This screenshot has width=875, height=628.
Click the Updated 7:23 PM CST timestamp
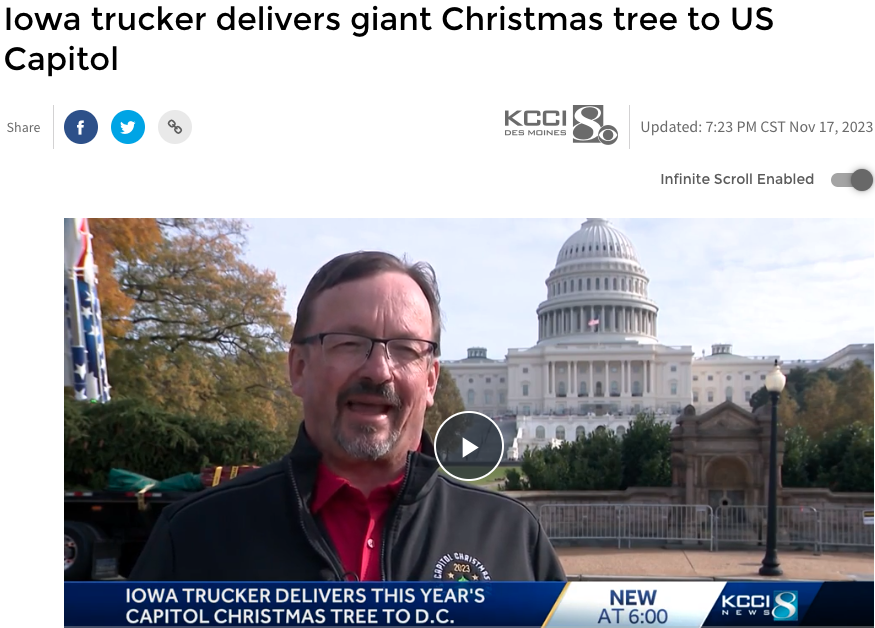coord(756,127)
